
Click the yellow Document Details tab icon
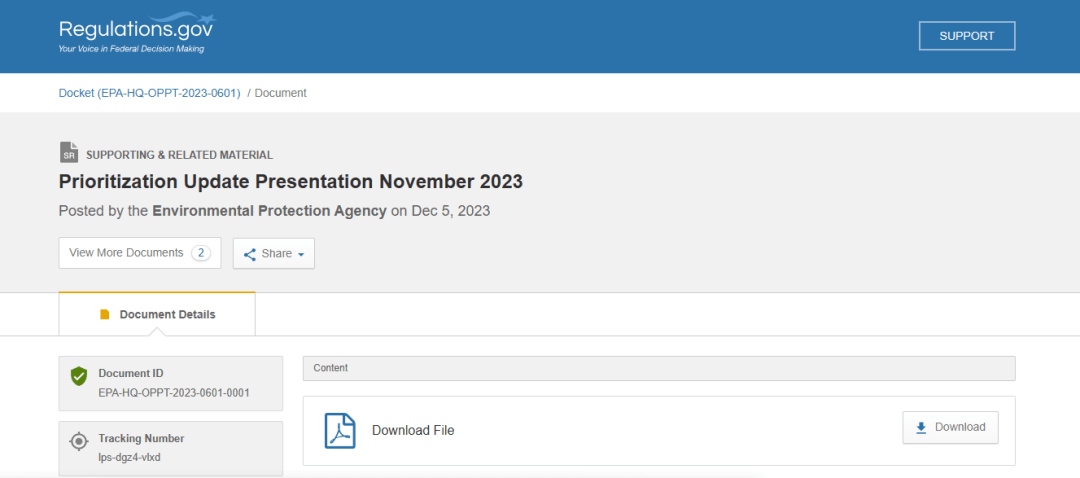[105, 314]
